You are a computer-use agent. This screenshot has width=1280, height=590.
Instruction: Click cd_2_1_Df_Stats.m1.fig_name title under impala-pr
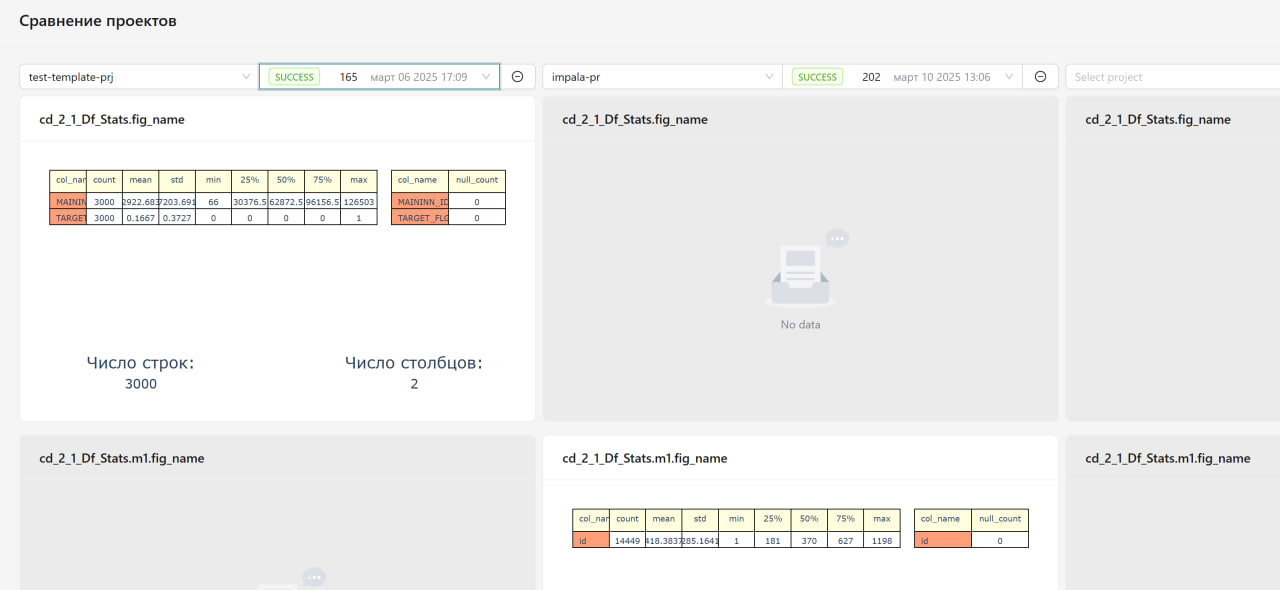645,458
